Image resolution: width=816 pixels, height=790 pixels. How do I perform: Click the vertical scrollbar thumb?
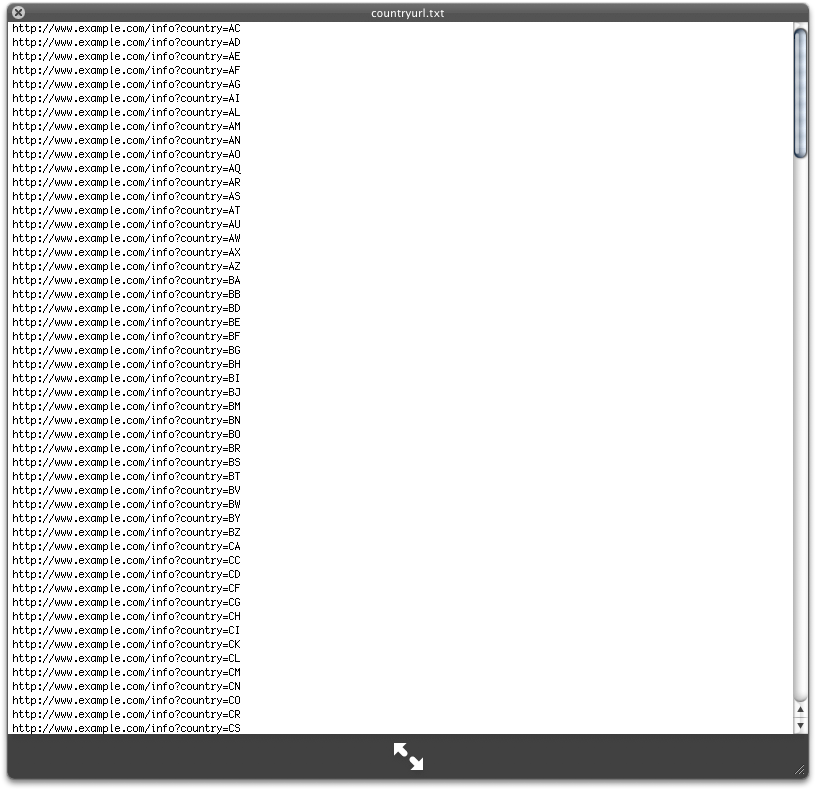pos(800,93)
